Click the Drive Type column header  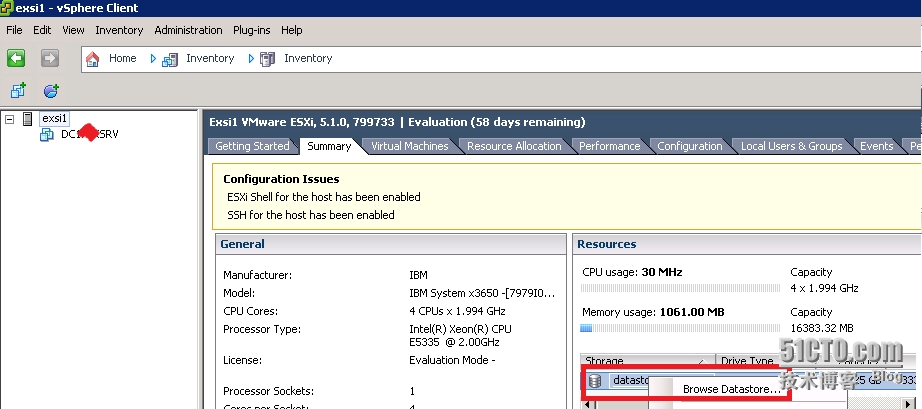point(748,360)
